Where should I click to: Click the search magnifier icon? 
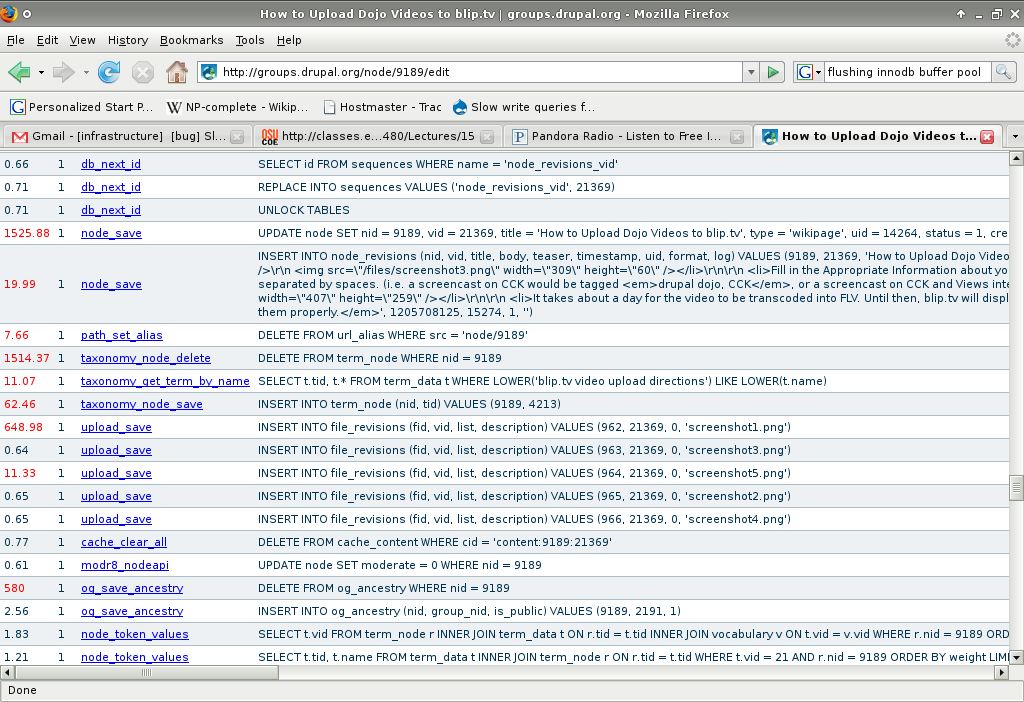click(1003, 72)
